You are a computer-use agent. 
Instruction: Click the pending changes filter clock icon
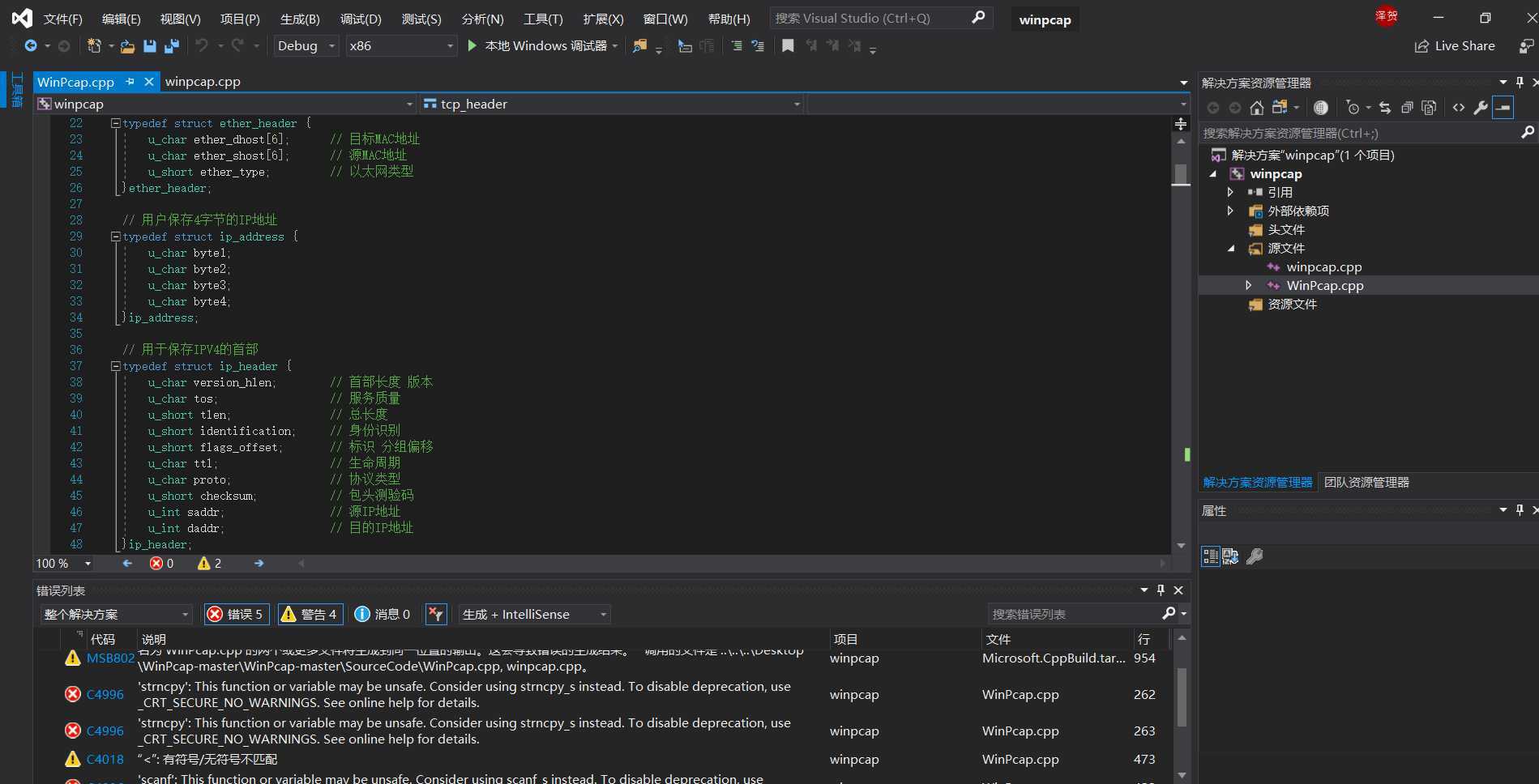(1353, 108)
